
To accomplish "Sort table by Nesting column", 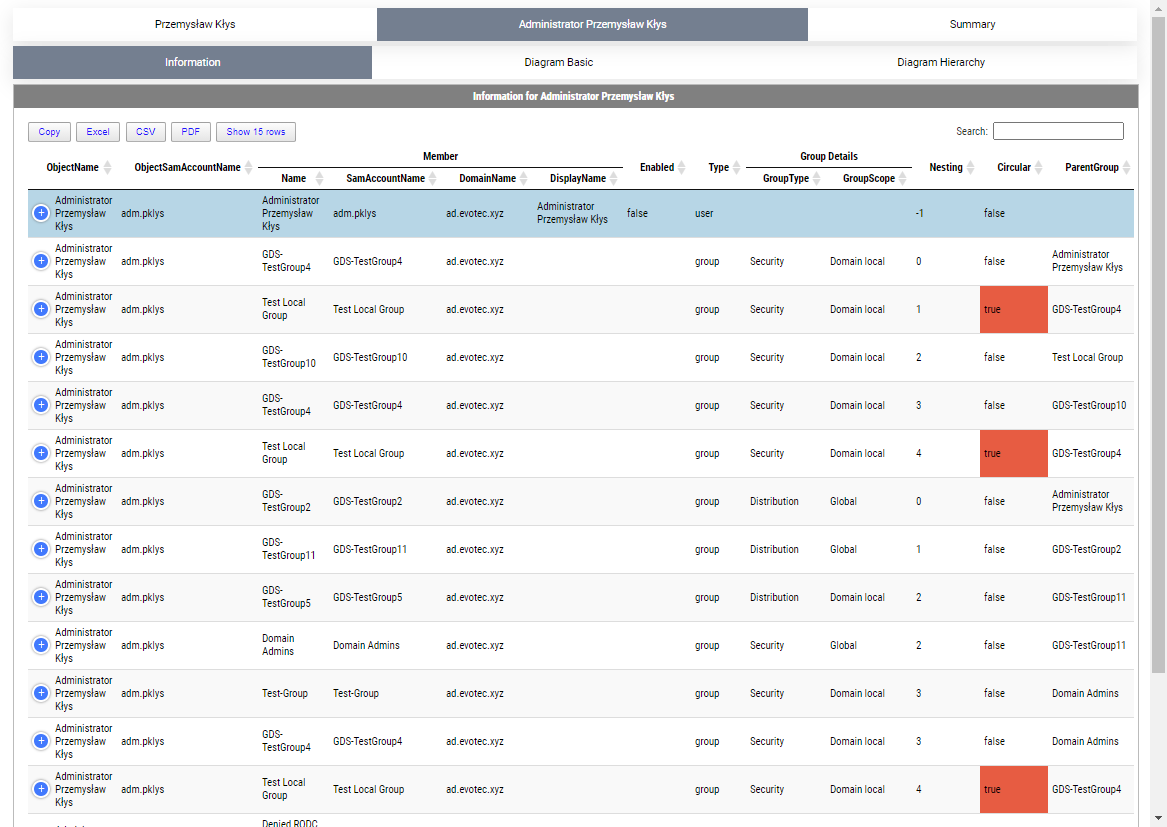I will 971,167.
